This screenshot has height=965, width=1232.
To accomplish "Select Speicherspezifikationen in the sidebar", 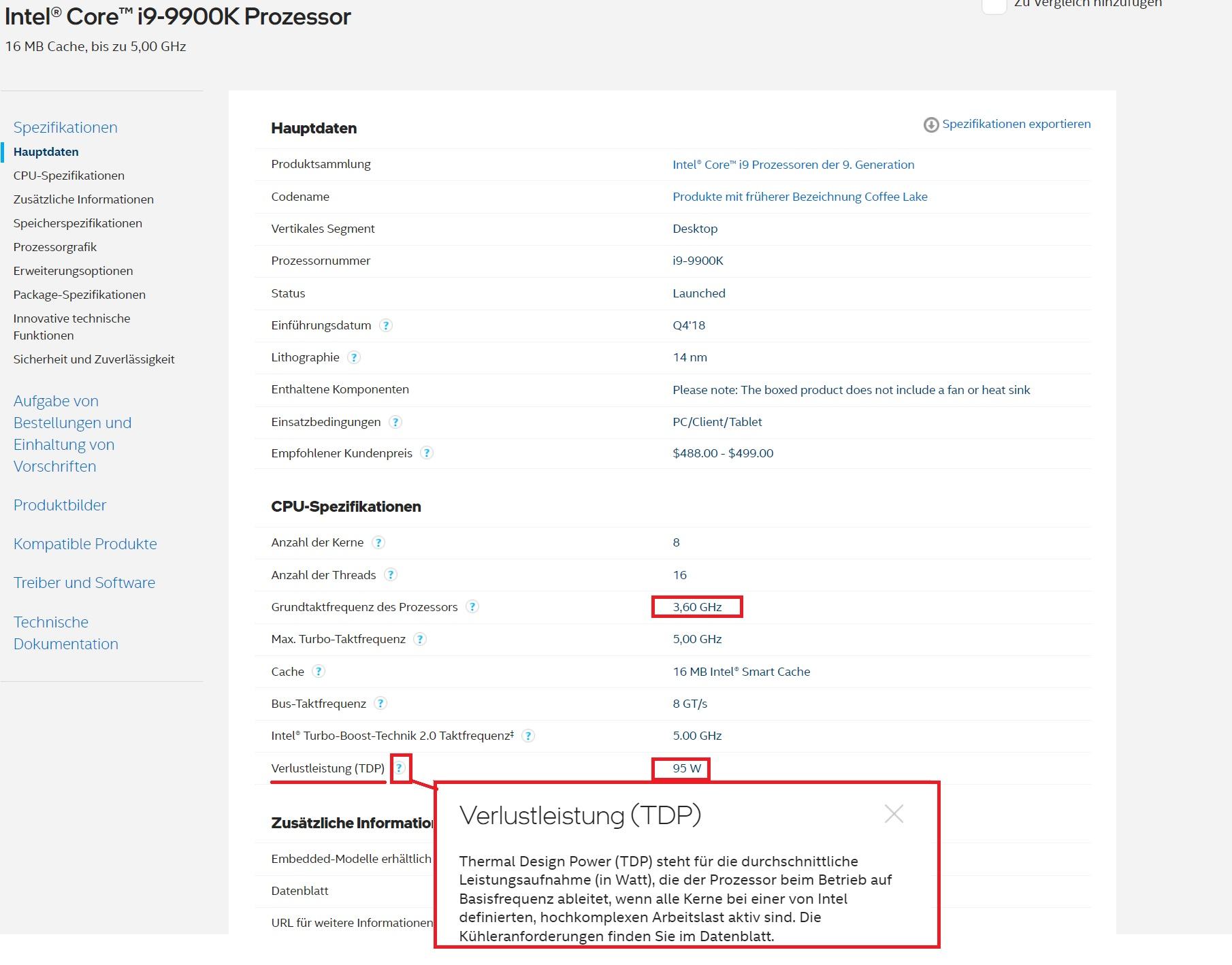I will coord(78,223).
